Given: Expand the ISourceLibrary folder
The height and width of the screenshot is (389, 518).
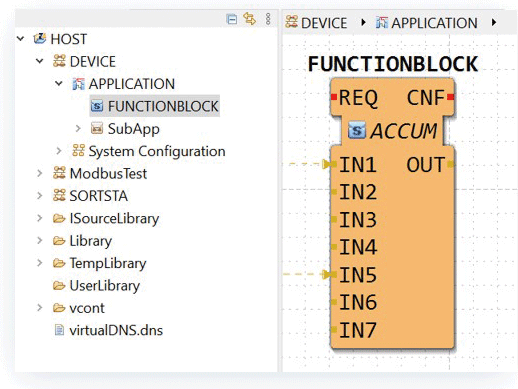Looking at the screenshot, I should (x=40, y=218).
